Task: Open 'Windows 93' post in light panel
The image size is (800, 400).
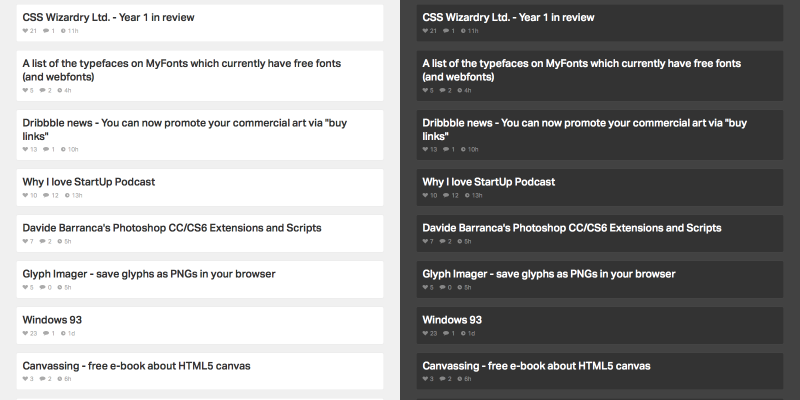Action: click(52, 320)
